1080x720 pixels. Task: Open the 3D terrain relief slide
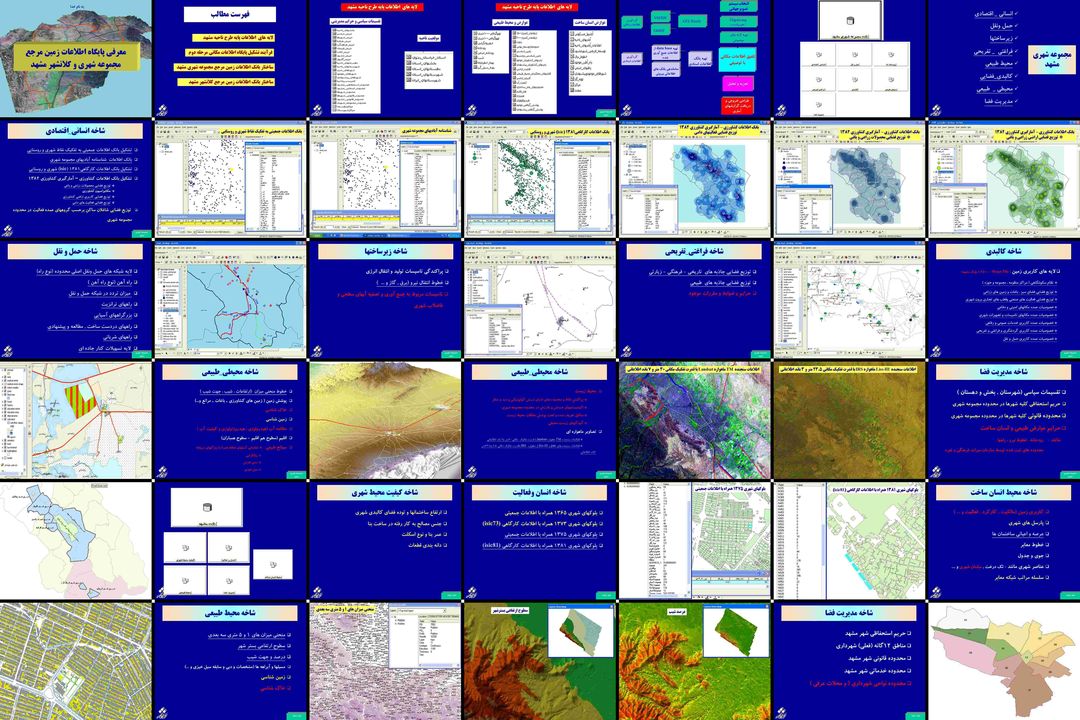385,420
